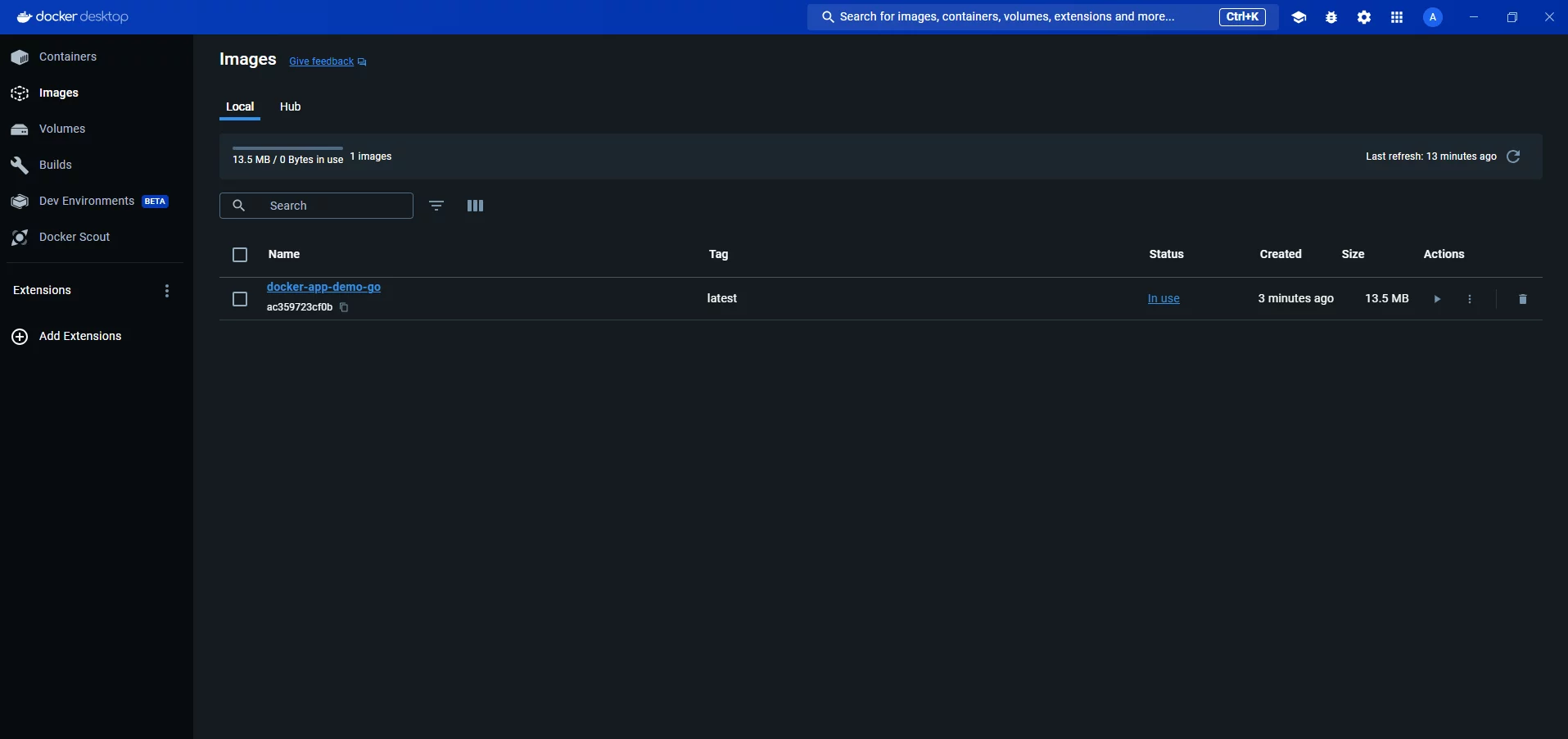Open Extensions three-dot options menu
This screenshot has height=739, width=1568.
click(167, 291)
